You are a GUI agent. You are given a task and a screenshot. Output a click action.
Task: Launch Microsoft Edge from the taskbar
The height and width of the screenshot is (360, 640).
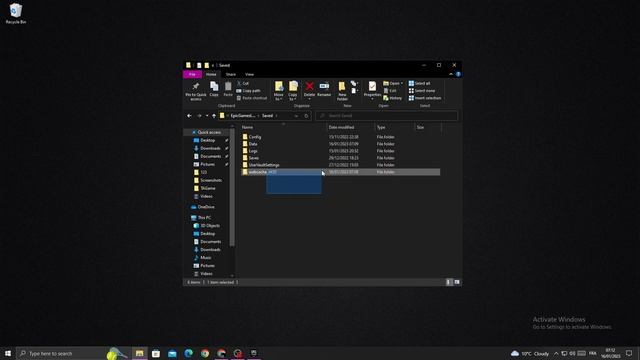[189, 353]
